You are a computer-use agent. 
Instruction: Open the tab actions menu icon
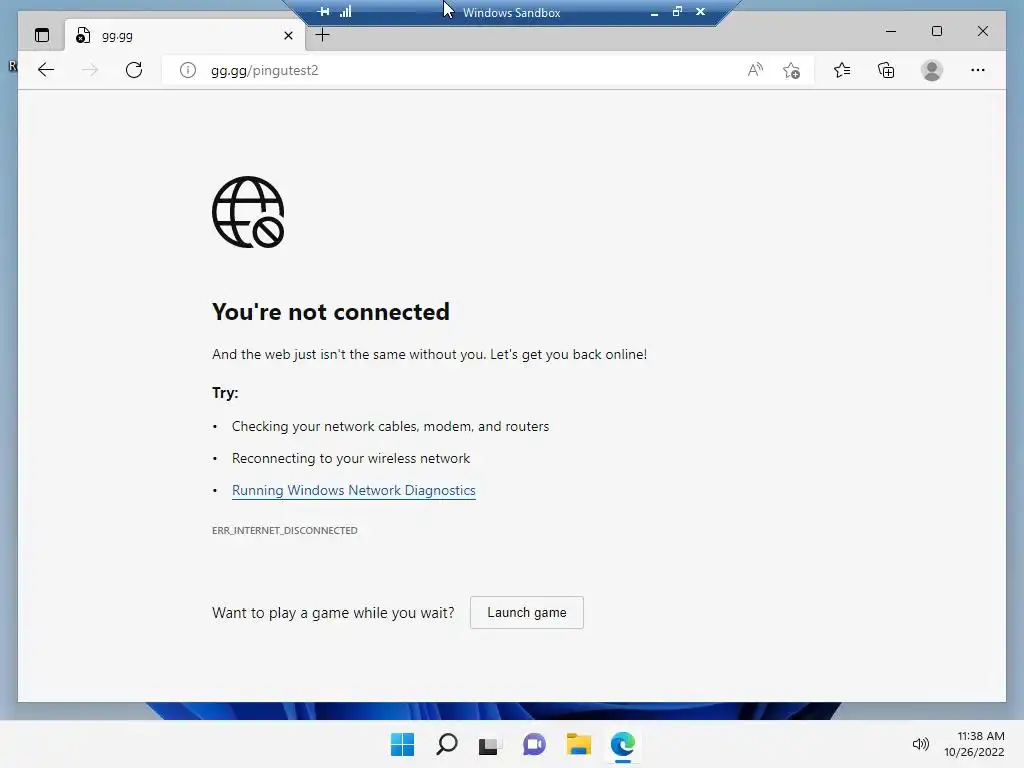42,35
